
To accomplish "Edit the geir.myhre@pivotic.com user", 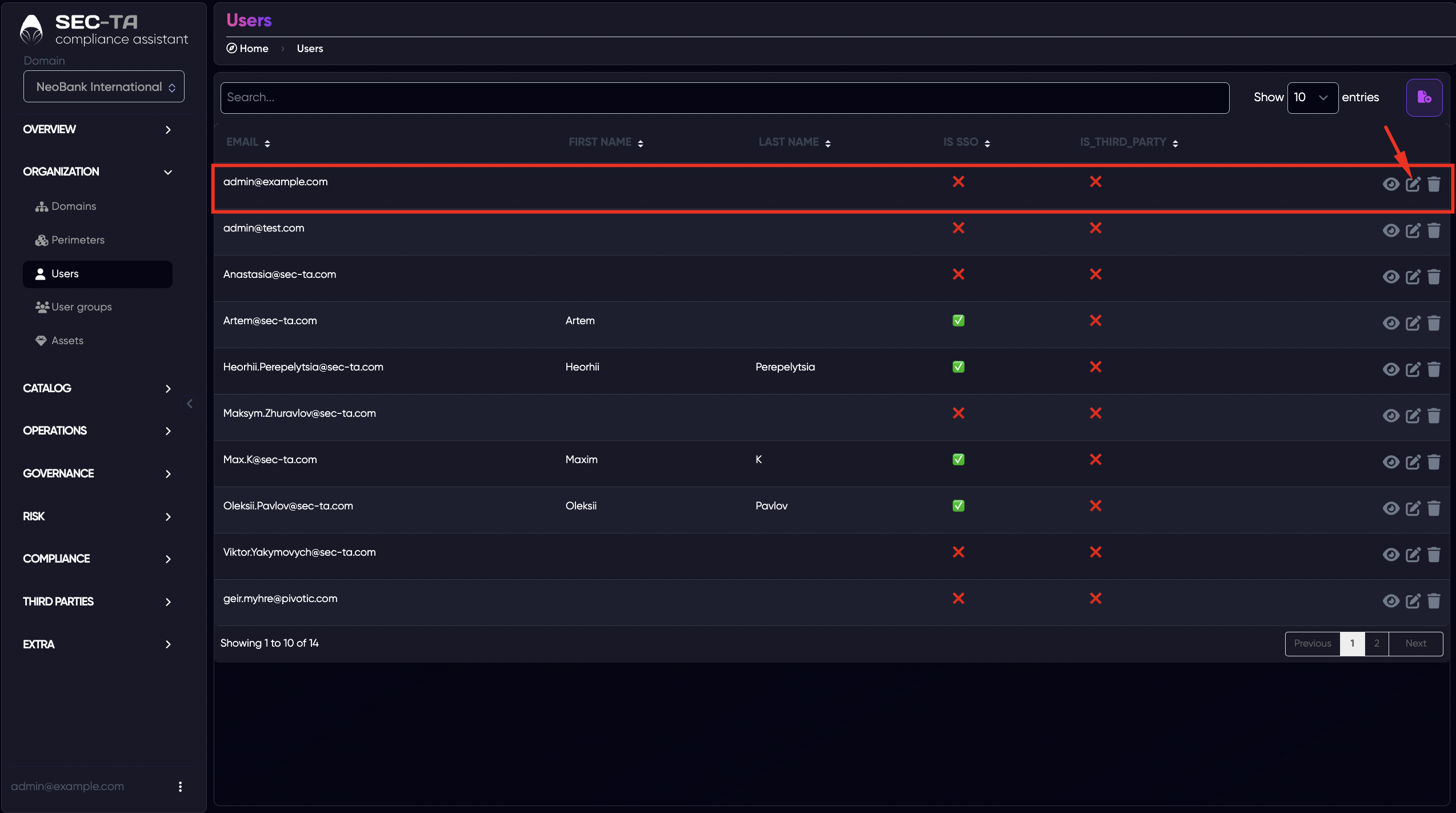I will point(1413,601).
